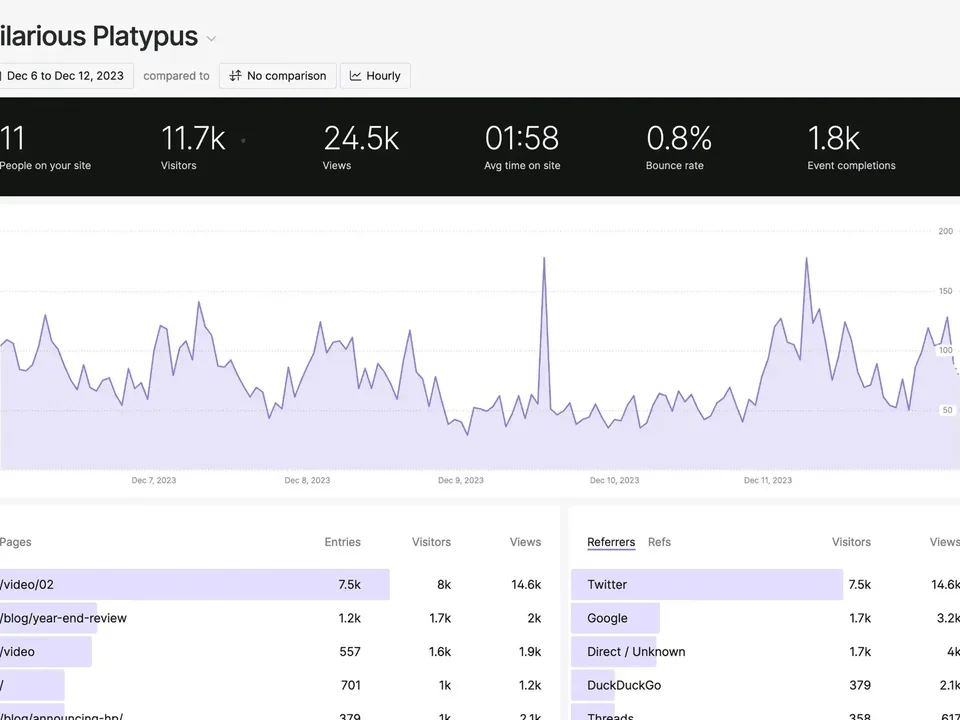960x720 pixels.
Task: Sort pages by Entries column
Action: coord(342,542)
